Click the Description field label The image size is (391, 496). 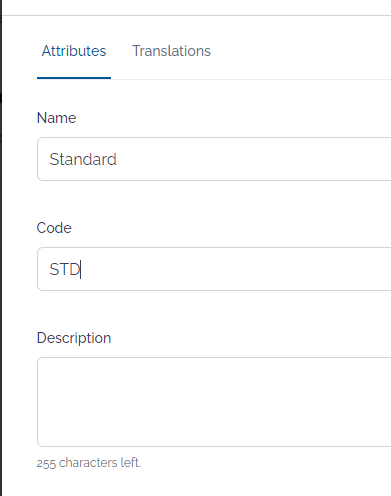click(x=74, y=338)
